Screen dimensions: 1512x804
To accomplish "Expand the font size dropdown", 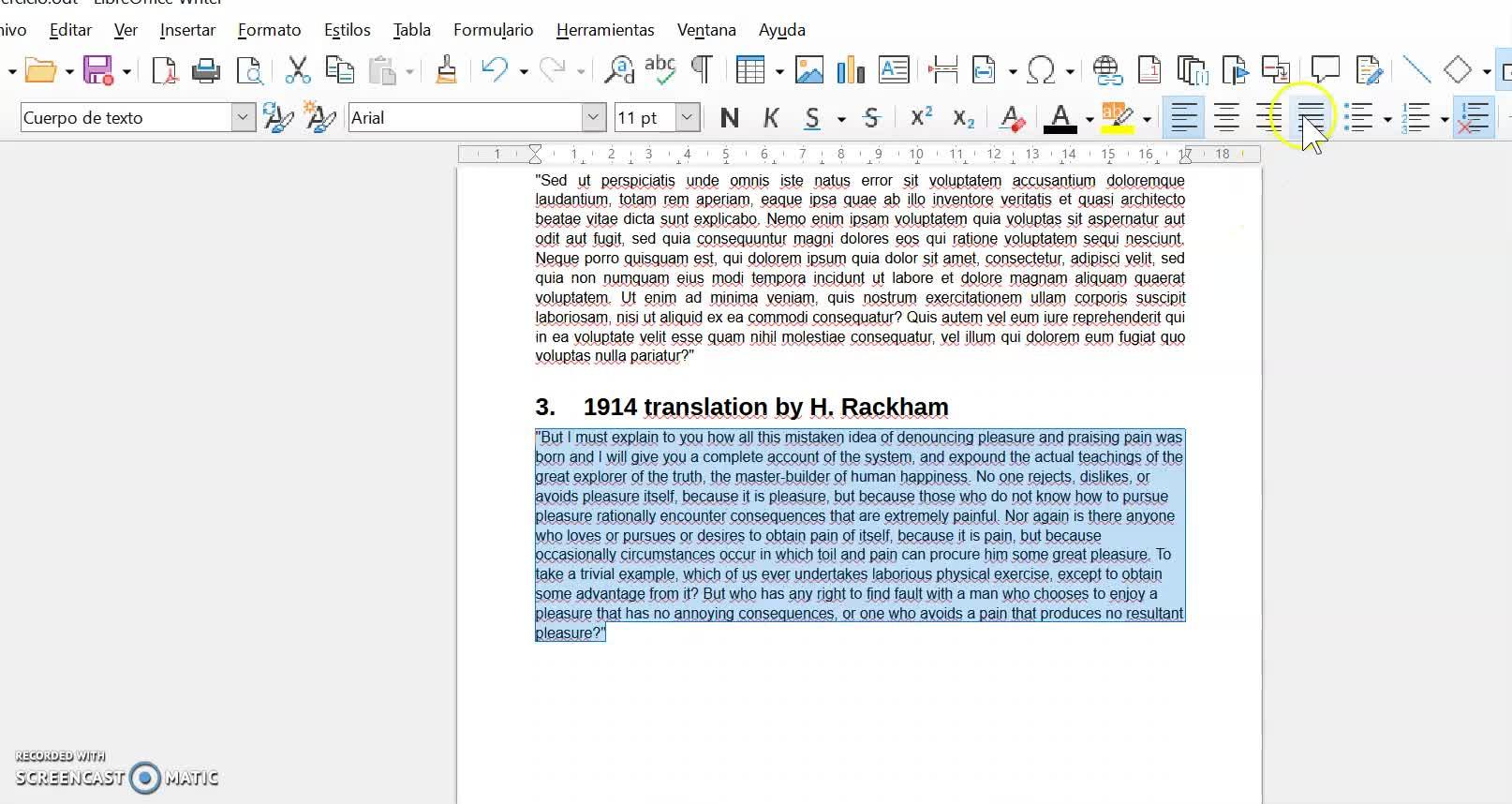I will pos(687,118).
